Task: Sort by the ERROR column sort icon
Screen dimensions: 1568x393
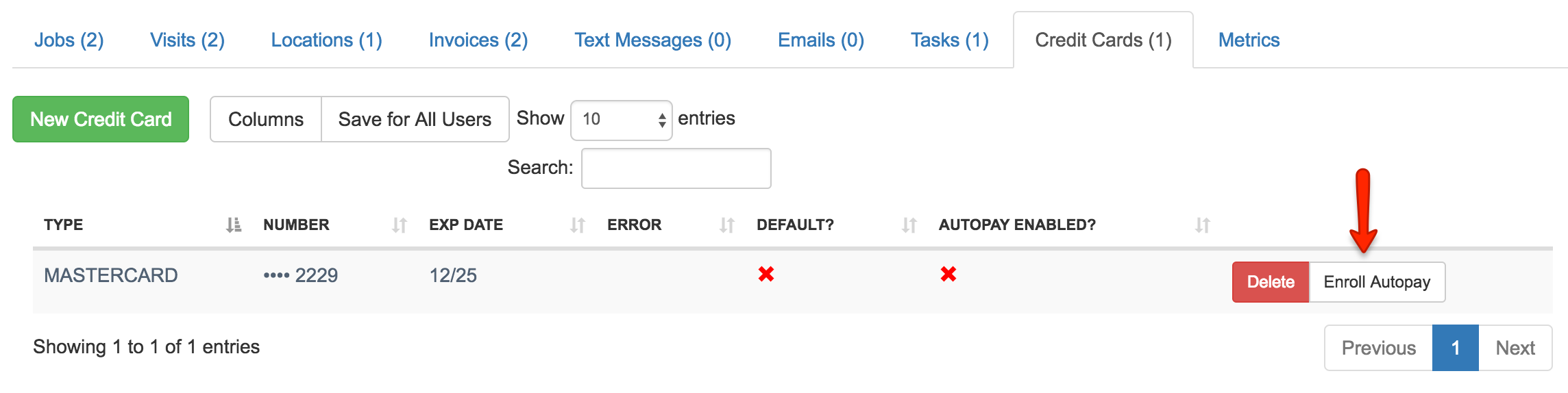Action: click(727, 225)
